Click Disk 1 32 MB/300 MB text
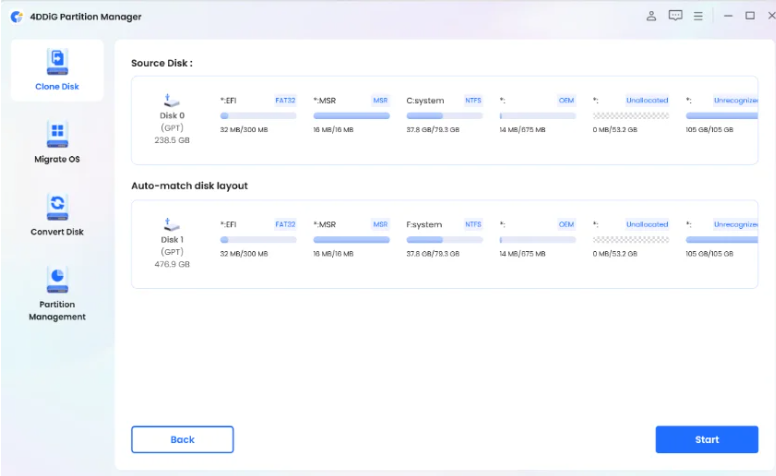 tap(244, 254)
